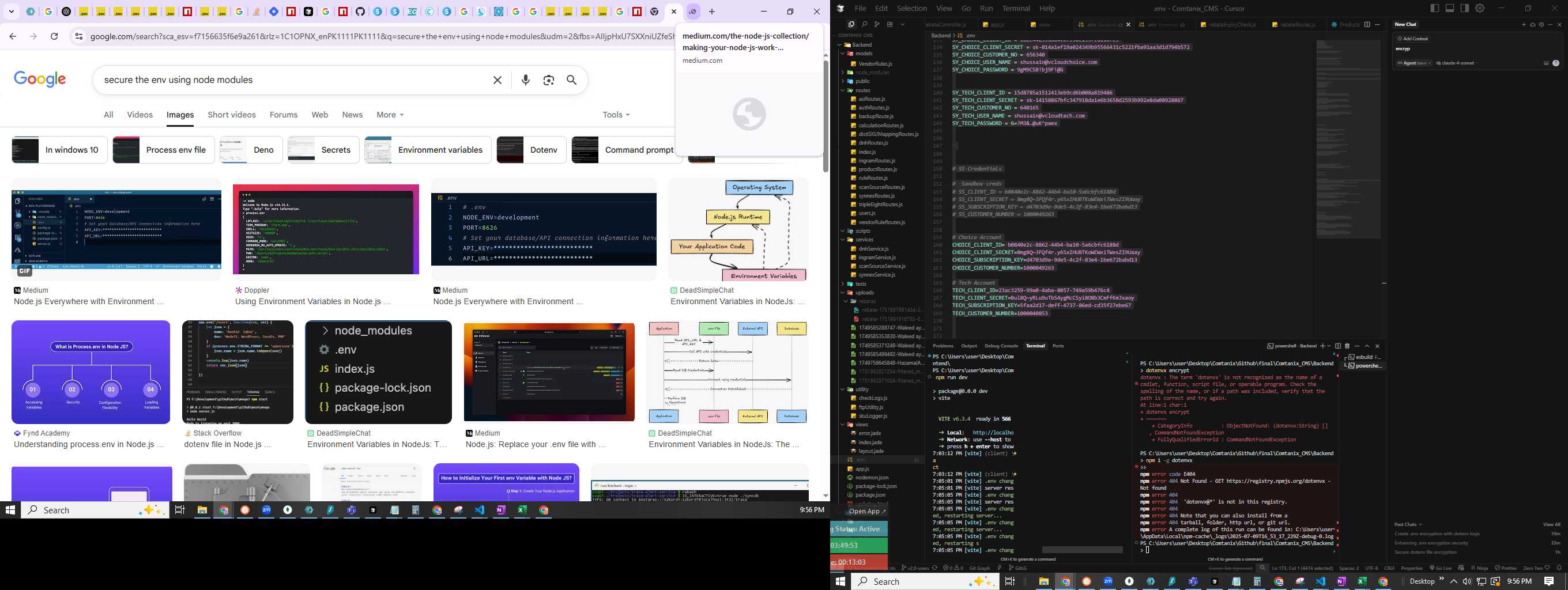The width and height of the screenshot is (1568, 590).
Task: Open chat history clock icon in chat panel
Action: coord(1541,24)
